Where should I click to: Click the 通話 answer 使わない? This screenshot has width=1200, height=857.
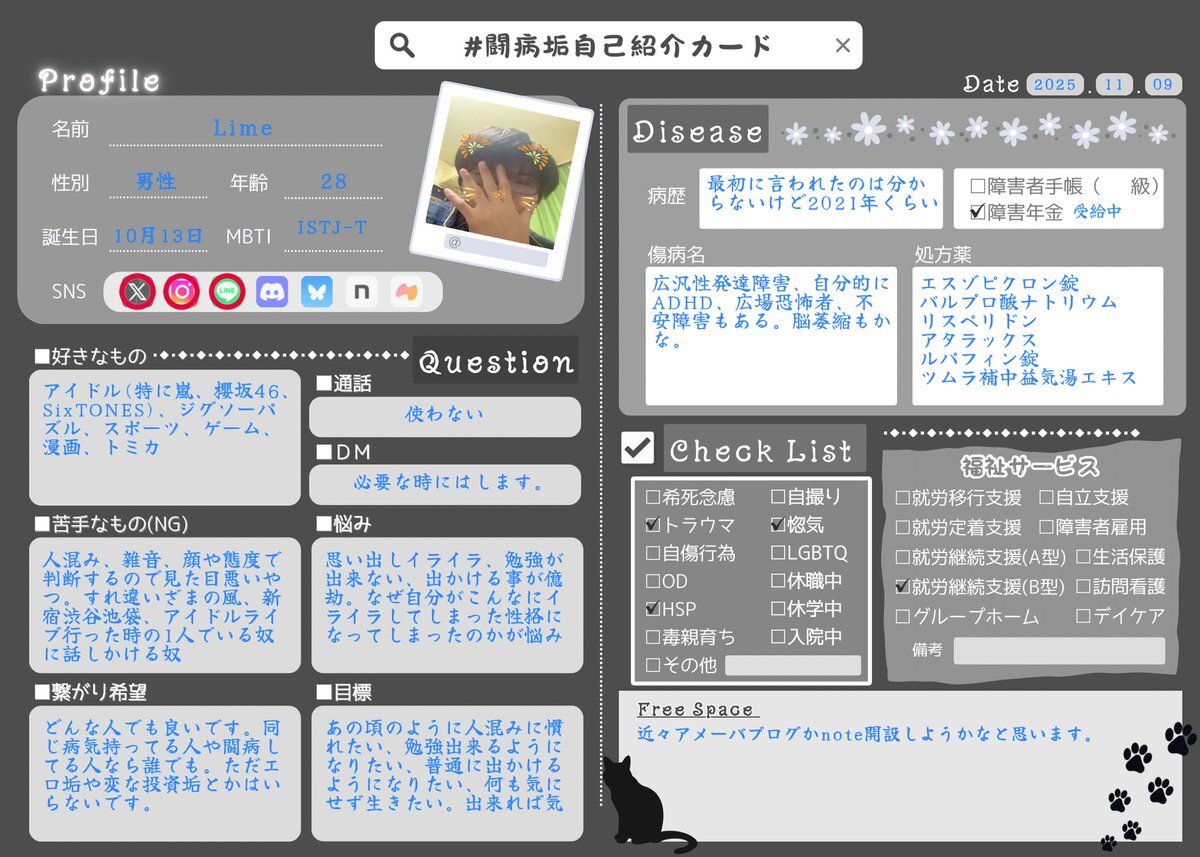pyautogui.click(x=445, y=415)
